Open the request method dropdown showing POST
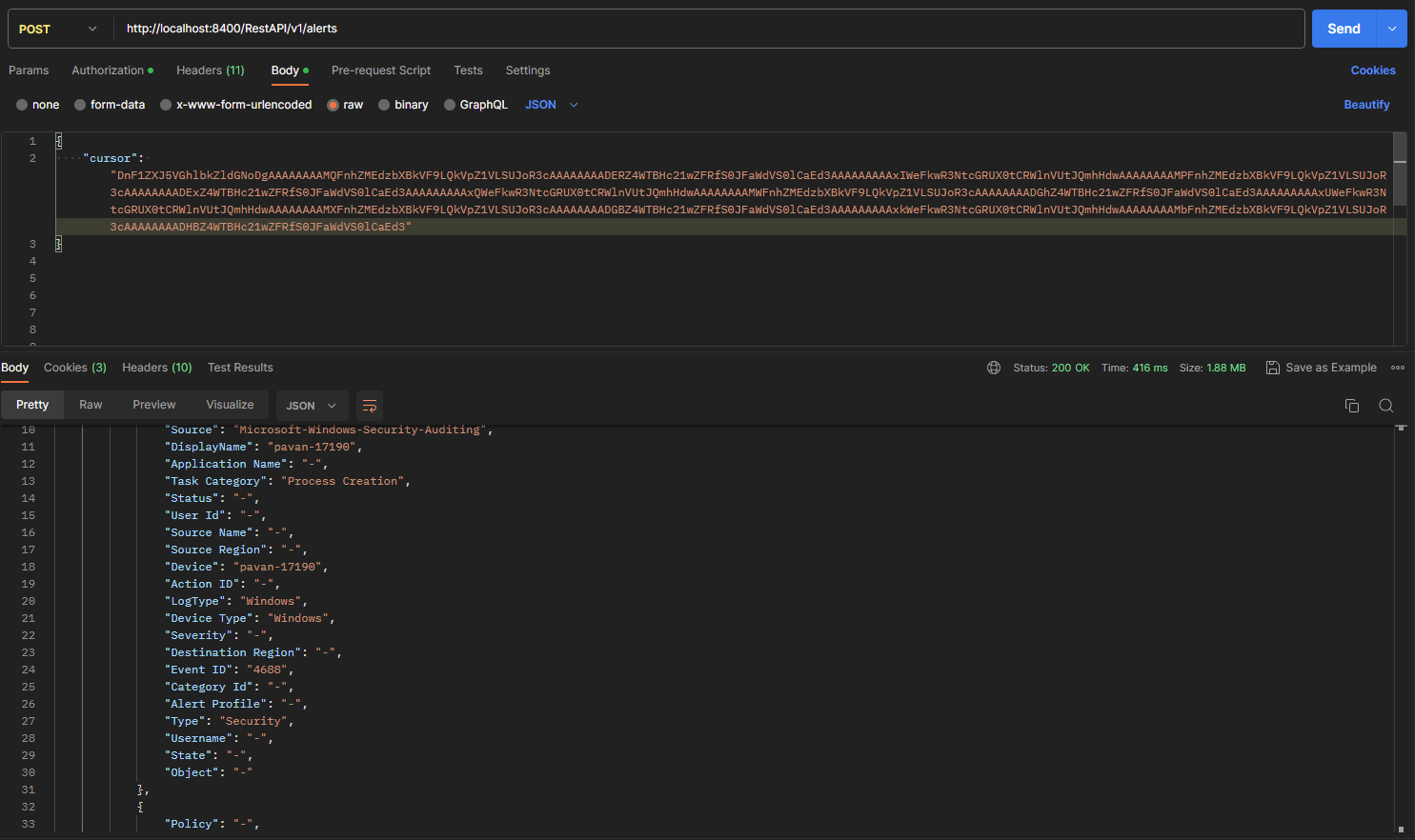This screenshot has width=1415, height=840. click(59, 29)
